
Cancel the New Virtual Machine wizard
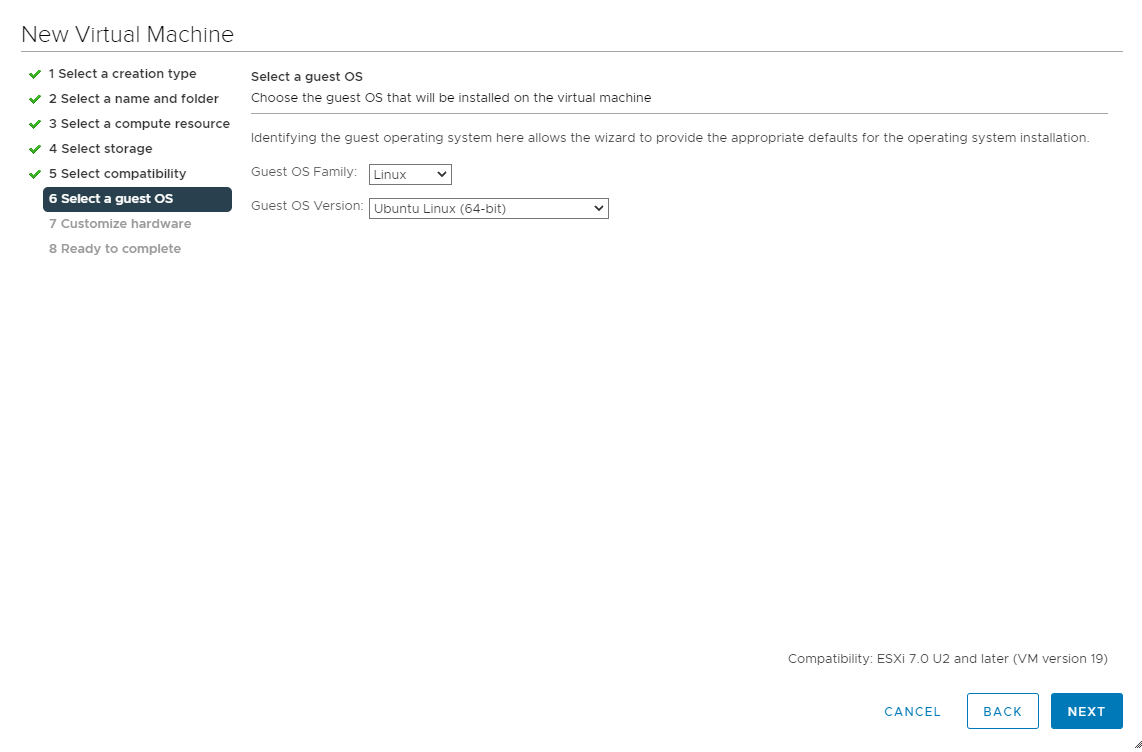click(912, 712)
